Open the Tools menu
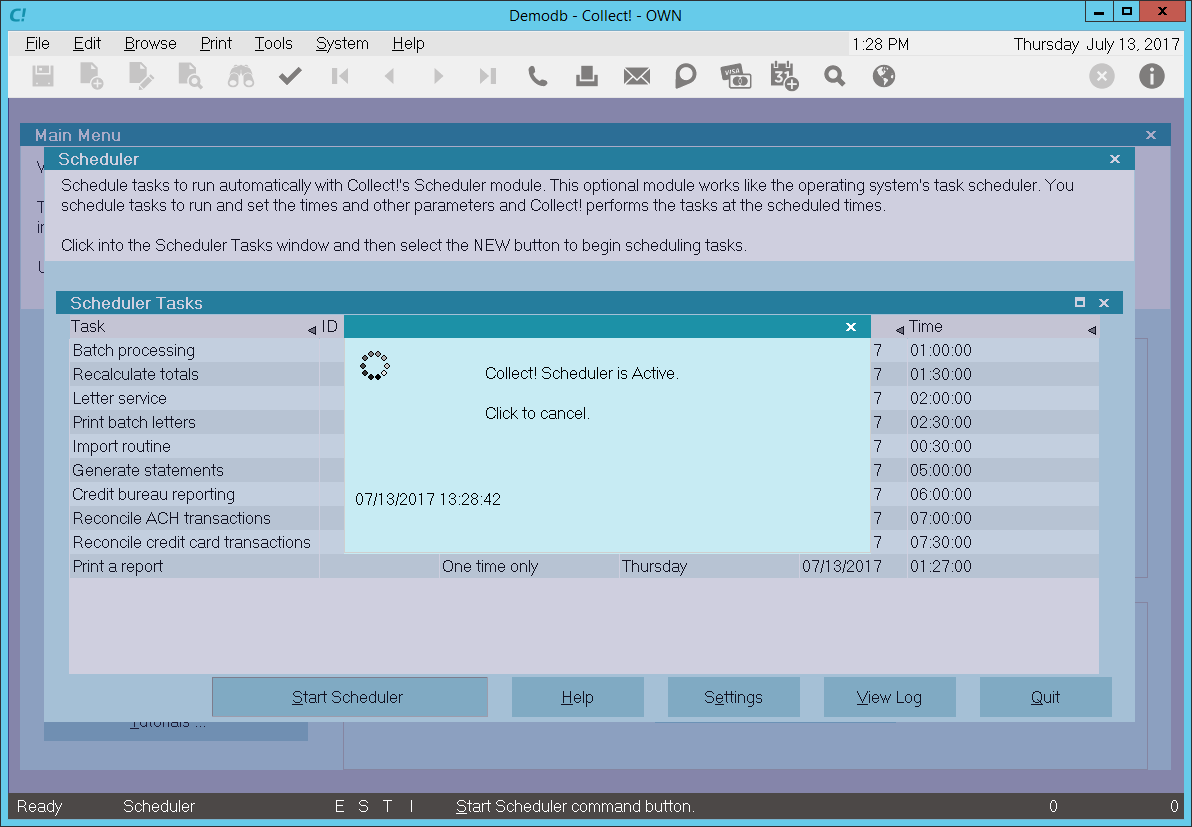Screen dimensions: 1192x827 (274, 43)
